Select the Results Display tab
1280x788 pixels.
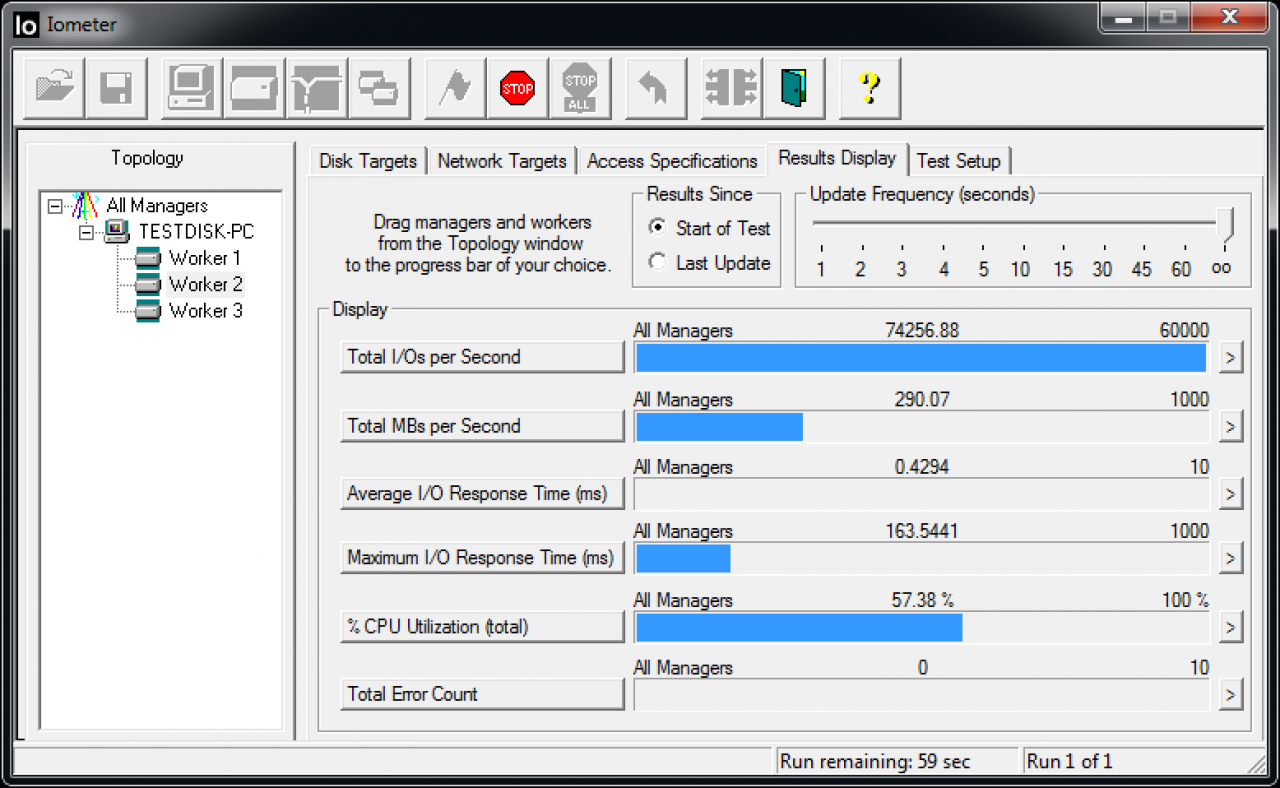[837, 158]
